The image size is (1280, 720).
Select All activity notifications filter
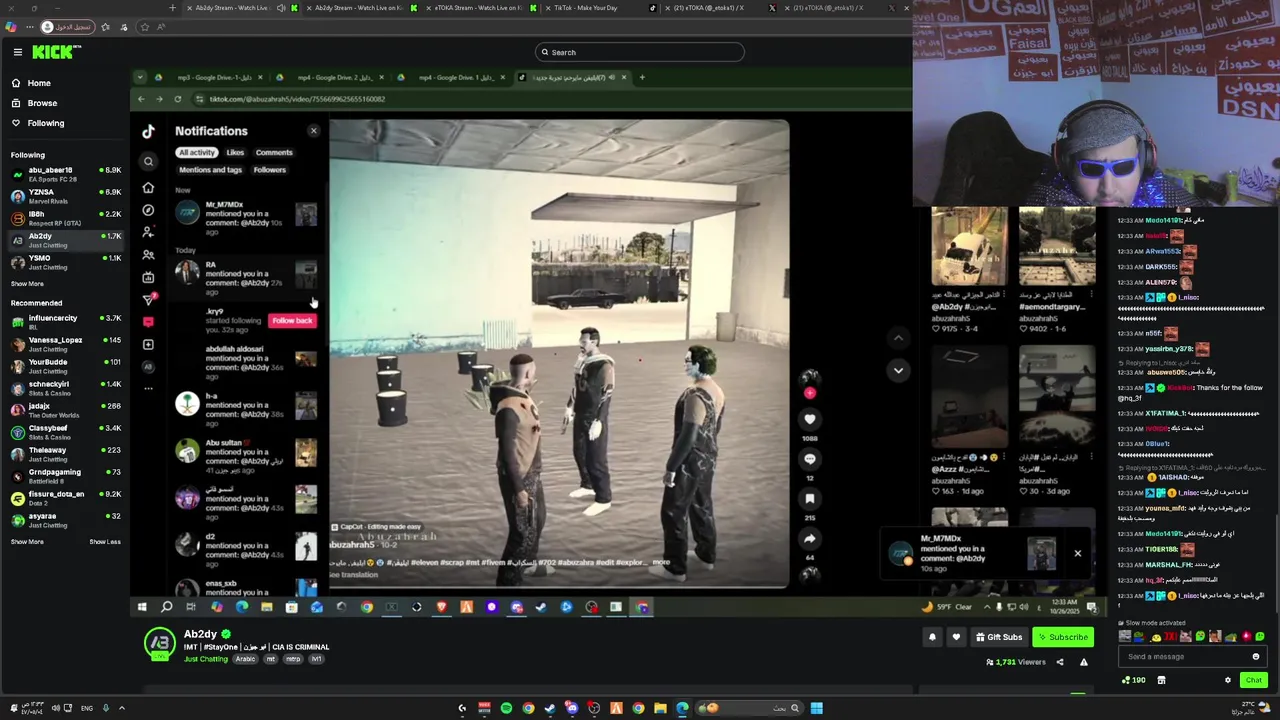(197, 153)
